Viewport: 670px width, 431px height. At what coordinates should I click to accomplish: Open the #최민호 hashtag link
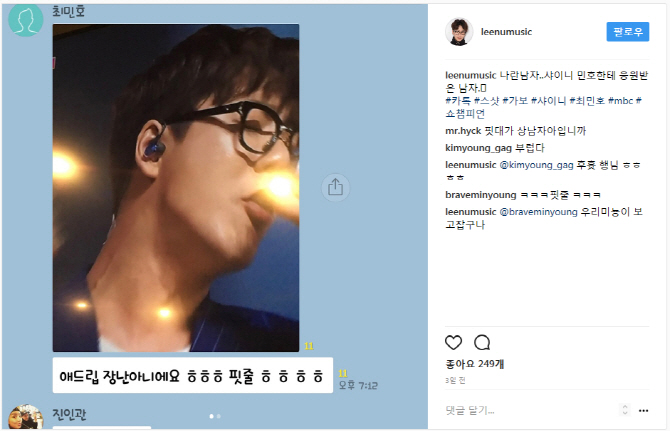(x=587, y=101)
